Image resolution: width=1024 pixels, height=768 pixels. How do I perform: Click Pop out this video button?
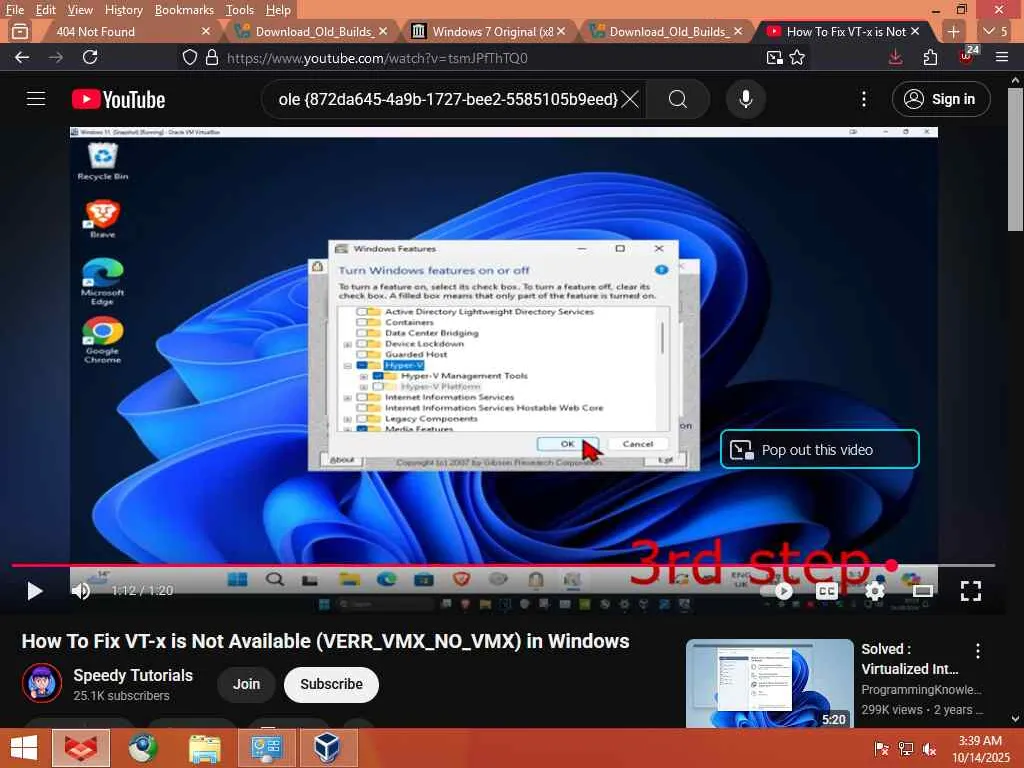820,449
